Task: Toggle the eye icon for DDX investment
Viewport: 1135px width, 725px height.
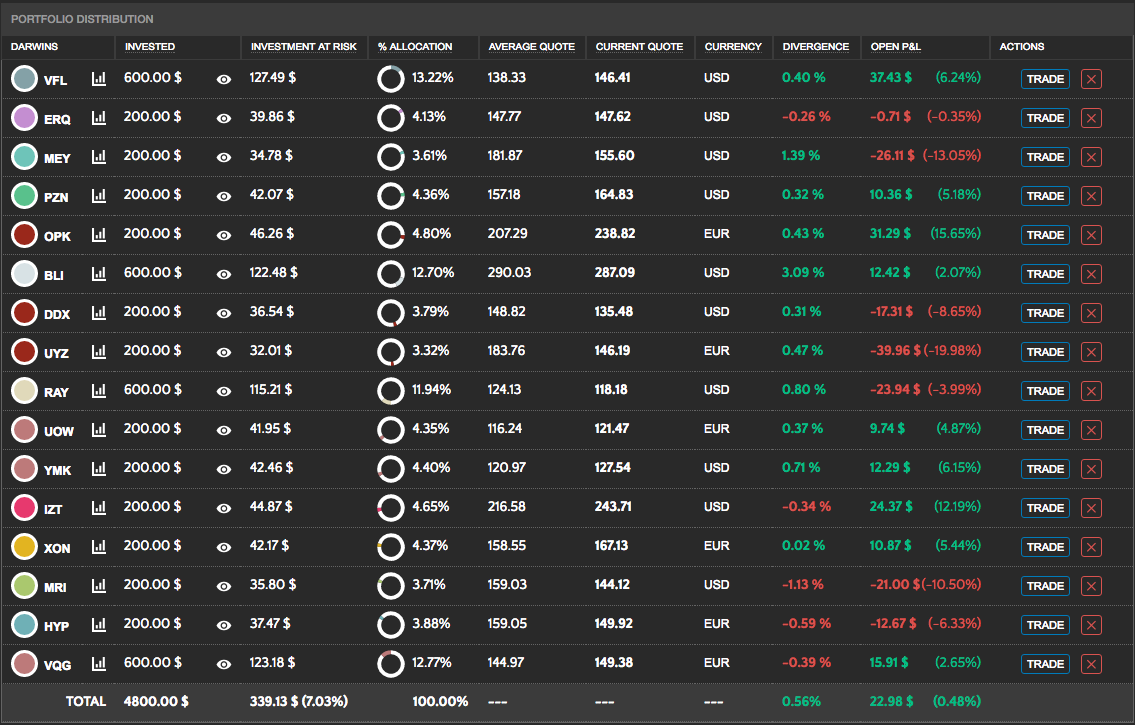Action: 224,313
